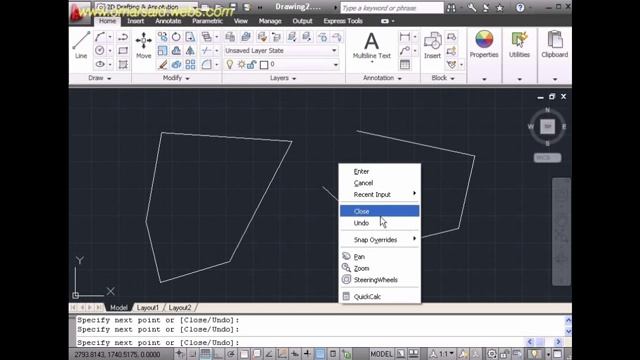
Task: Open Layer Properties manager icon
Action: [x=230, y=37]
